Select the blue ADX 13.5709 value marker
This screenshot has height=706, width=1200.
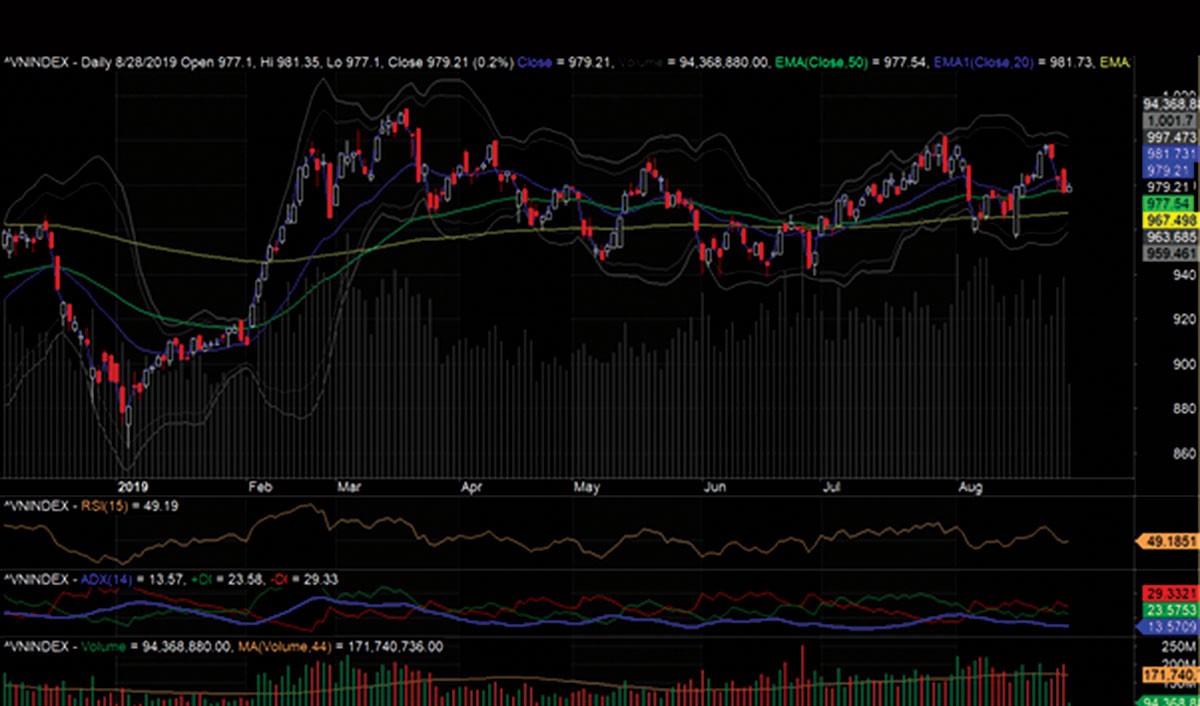pos(1170,627)
